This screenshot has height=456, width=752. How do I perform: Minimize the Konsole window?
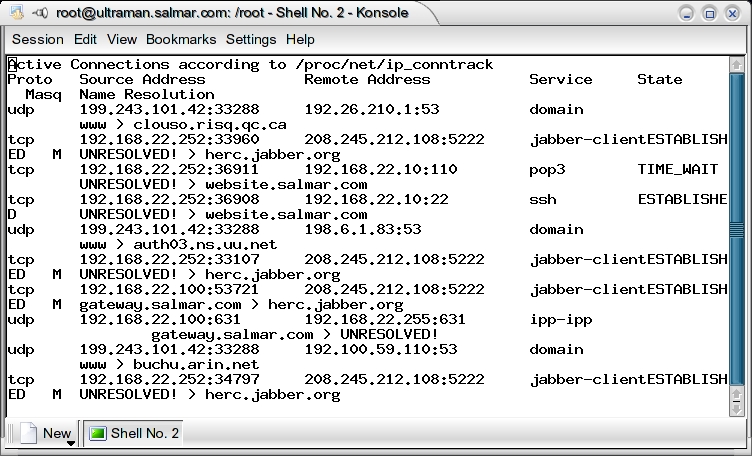[687, 13]
